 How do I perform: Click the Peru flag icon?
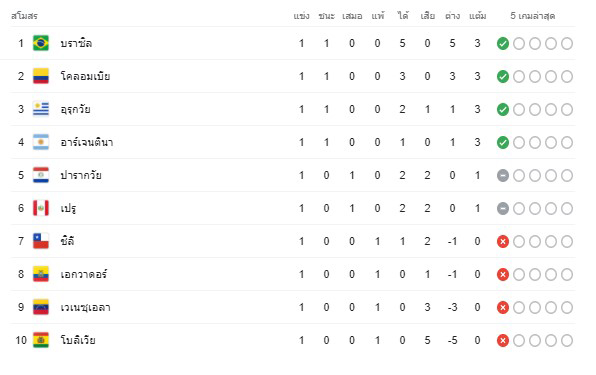[x=41, y=208]
